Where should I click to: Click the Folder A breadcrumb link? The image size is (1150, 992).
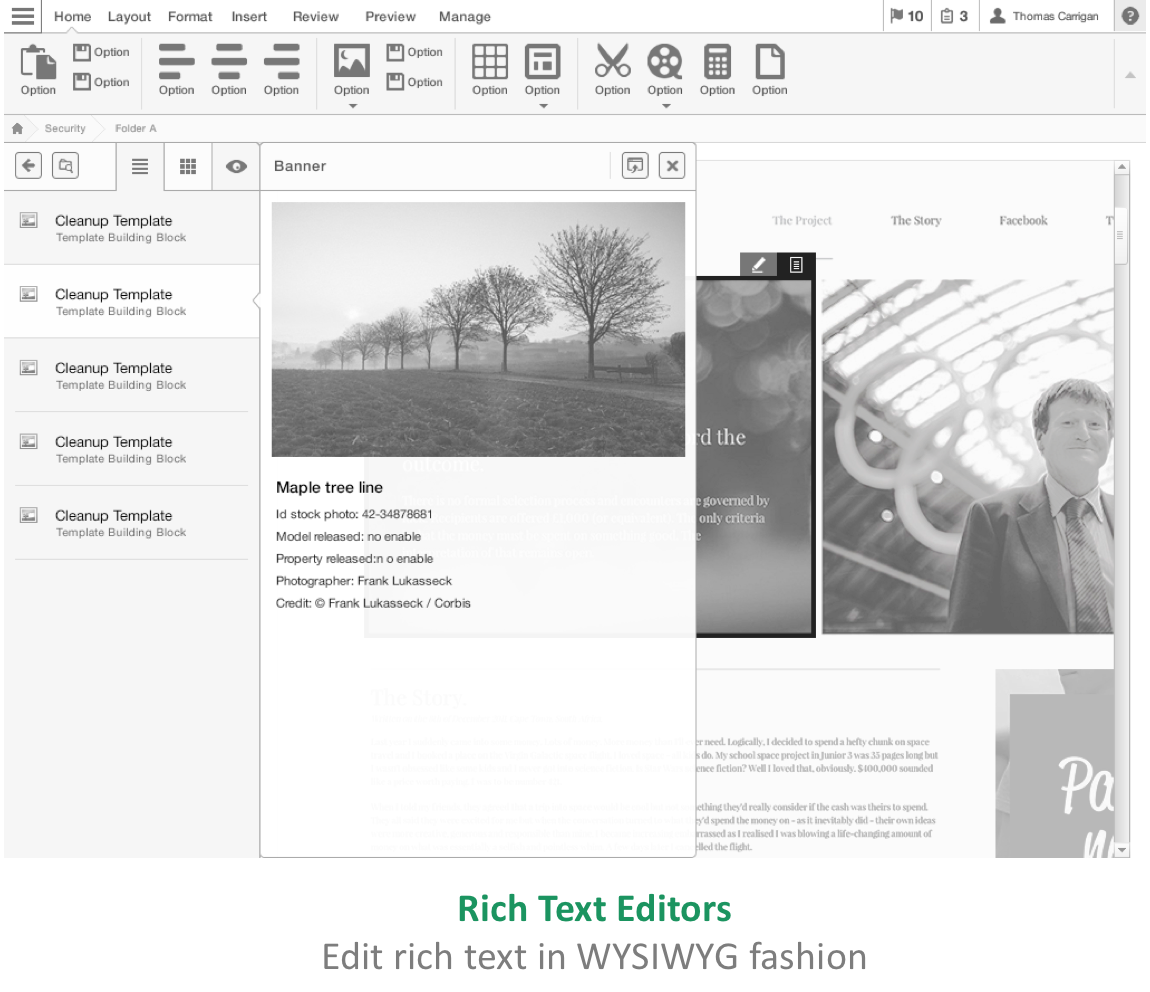136,128
